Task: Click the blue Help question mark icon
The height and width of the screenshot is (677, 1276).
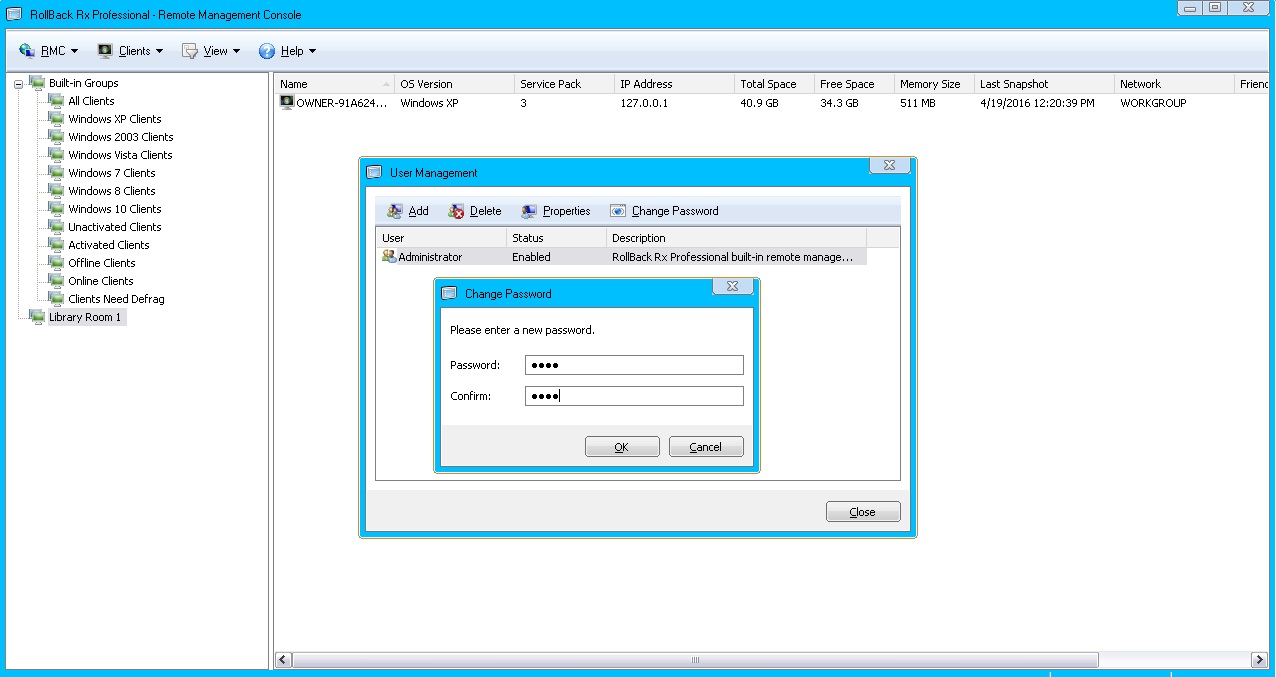Action: [x=267, y=51]
